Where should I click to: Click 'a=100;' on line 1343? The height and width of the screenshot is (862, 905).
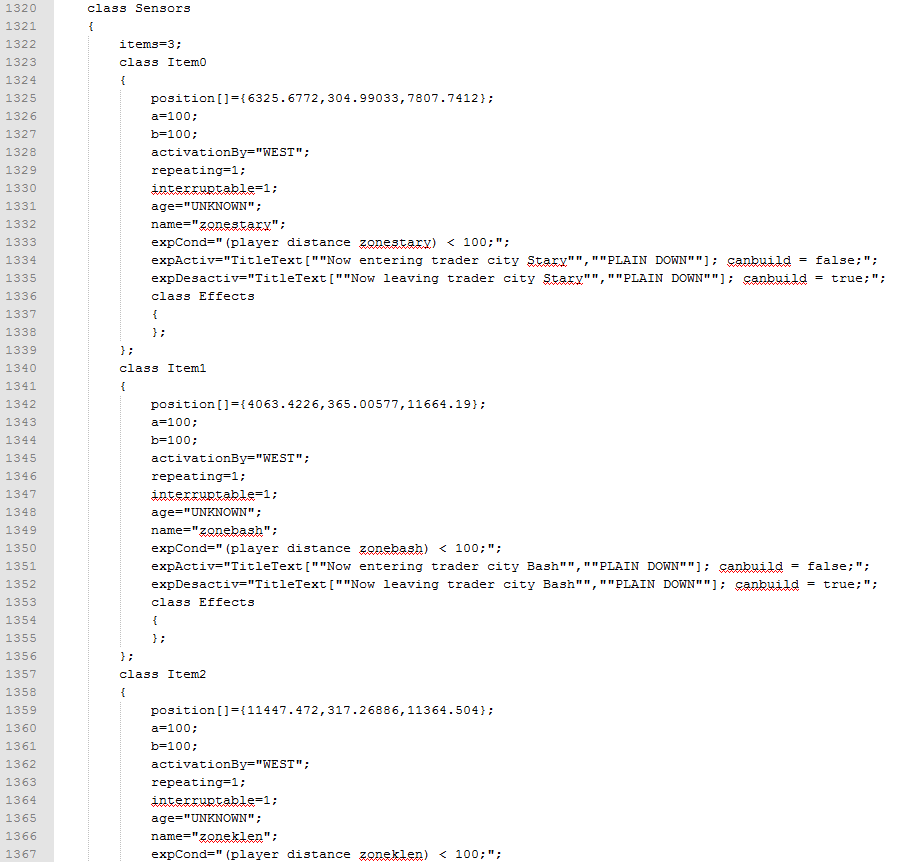[x=174, y=423]
